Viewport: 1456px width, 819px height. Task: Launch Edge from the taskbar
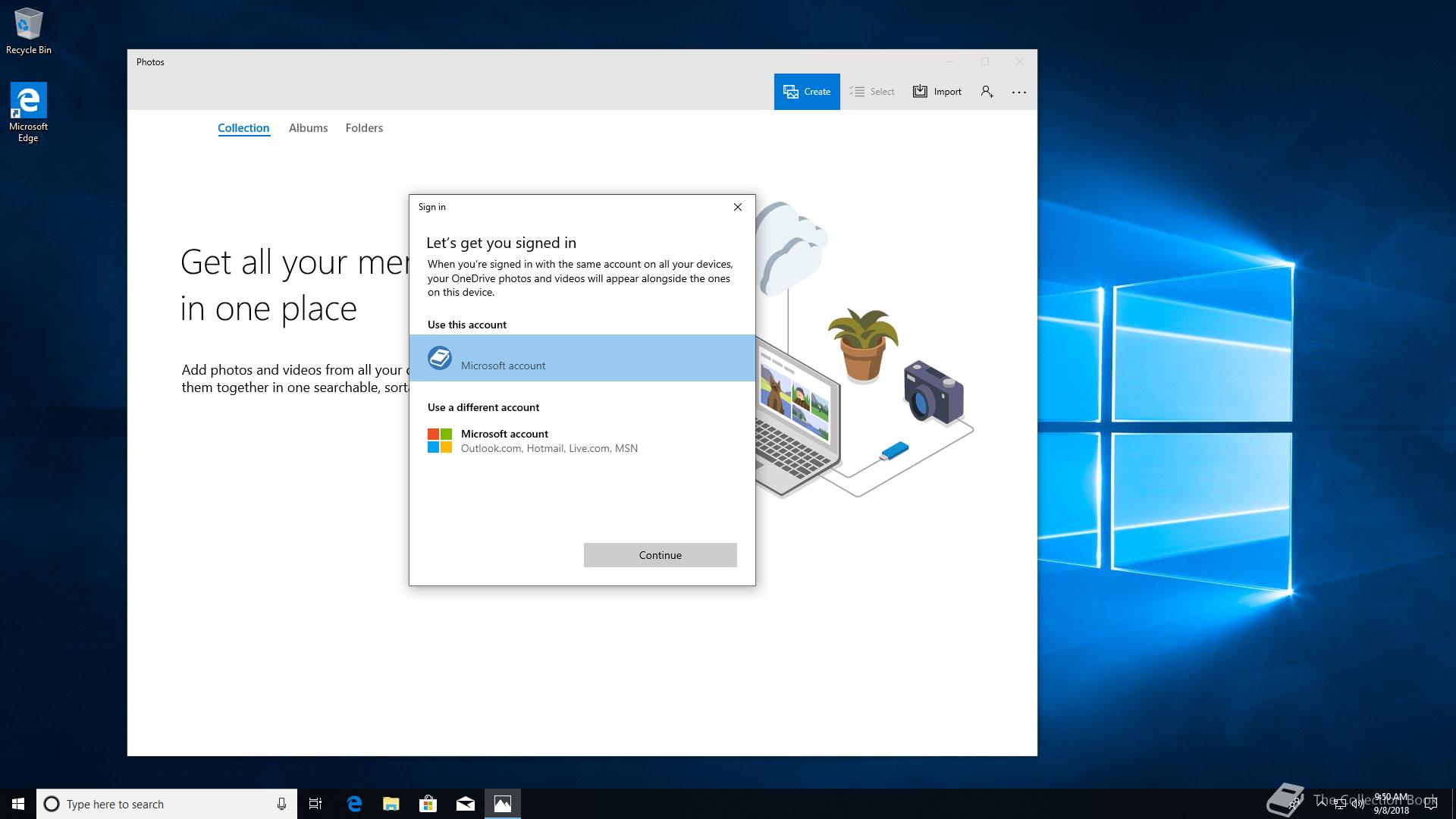(354, 804)
